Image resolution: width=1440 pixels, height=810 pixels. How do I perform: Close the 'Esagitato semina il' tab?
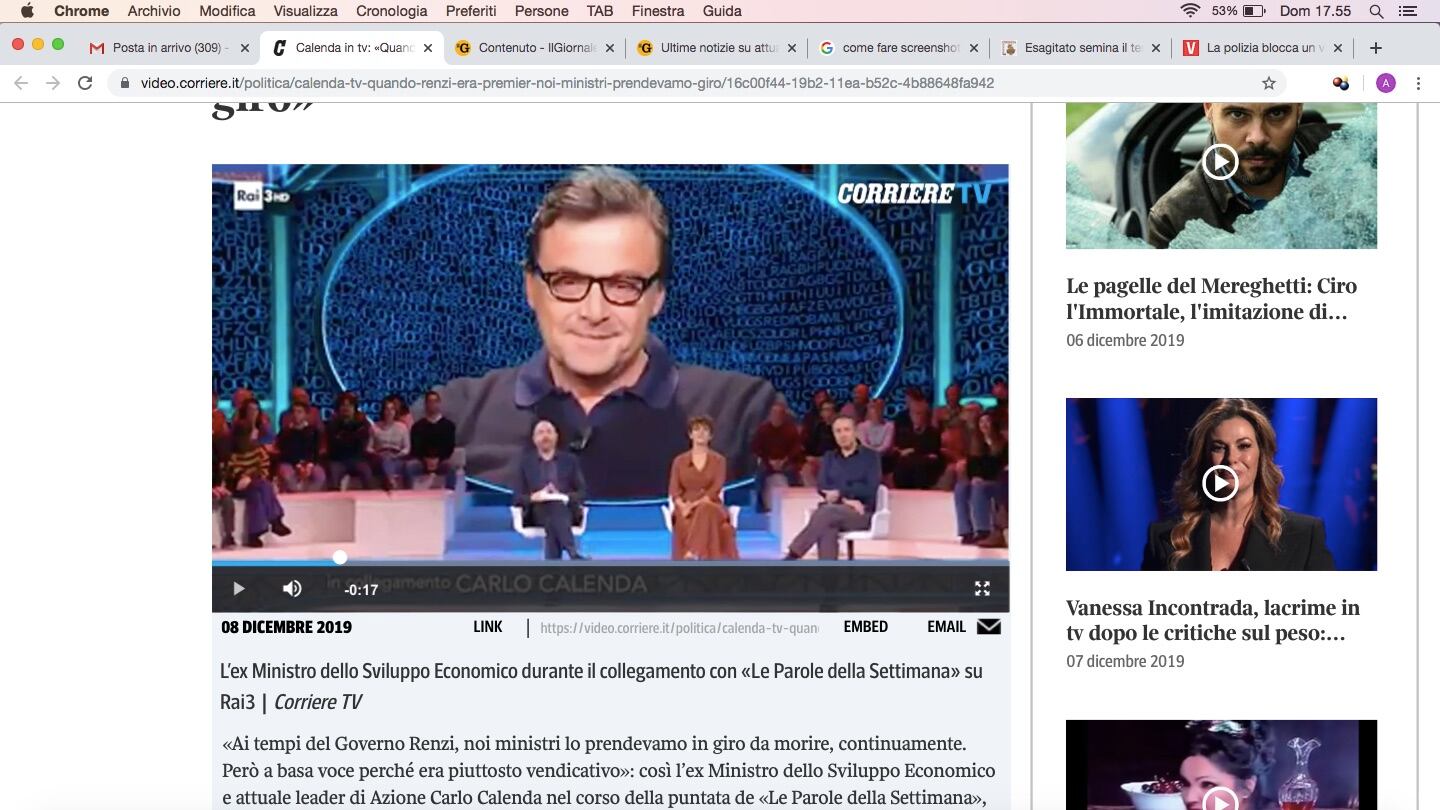click(x=1156, y=47)
